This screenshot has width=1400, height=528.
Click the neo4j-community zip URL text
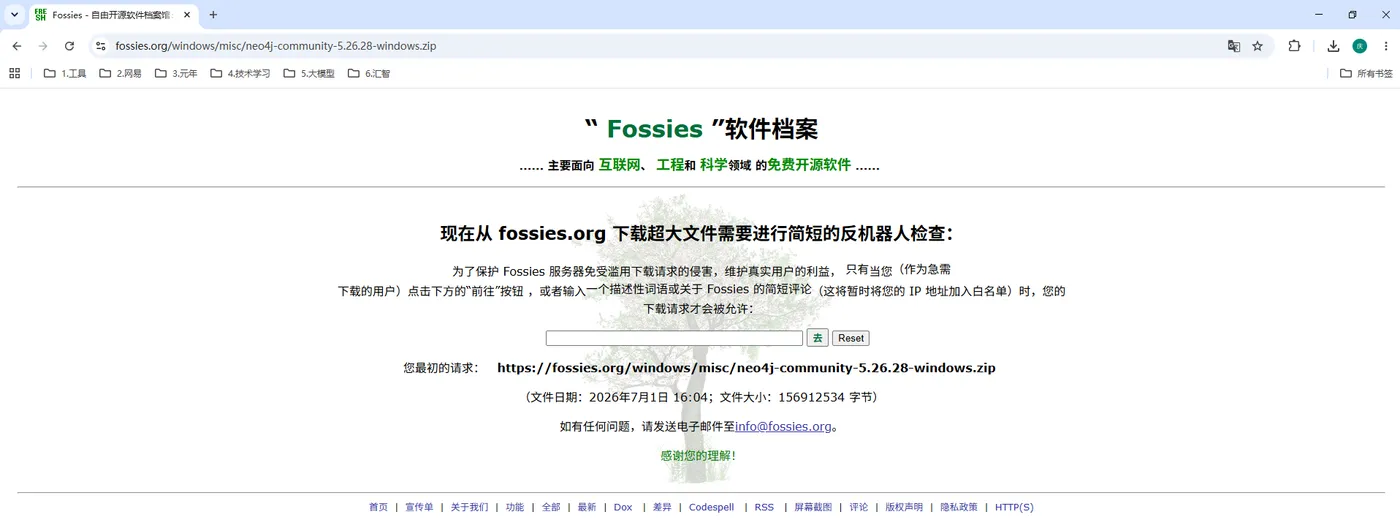746,368
